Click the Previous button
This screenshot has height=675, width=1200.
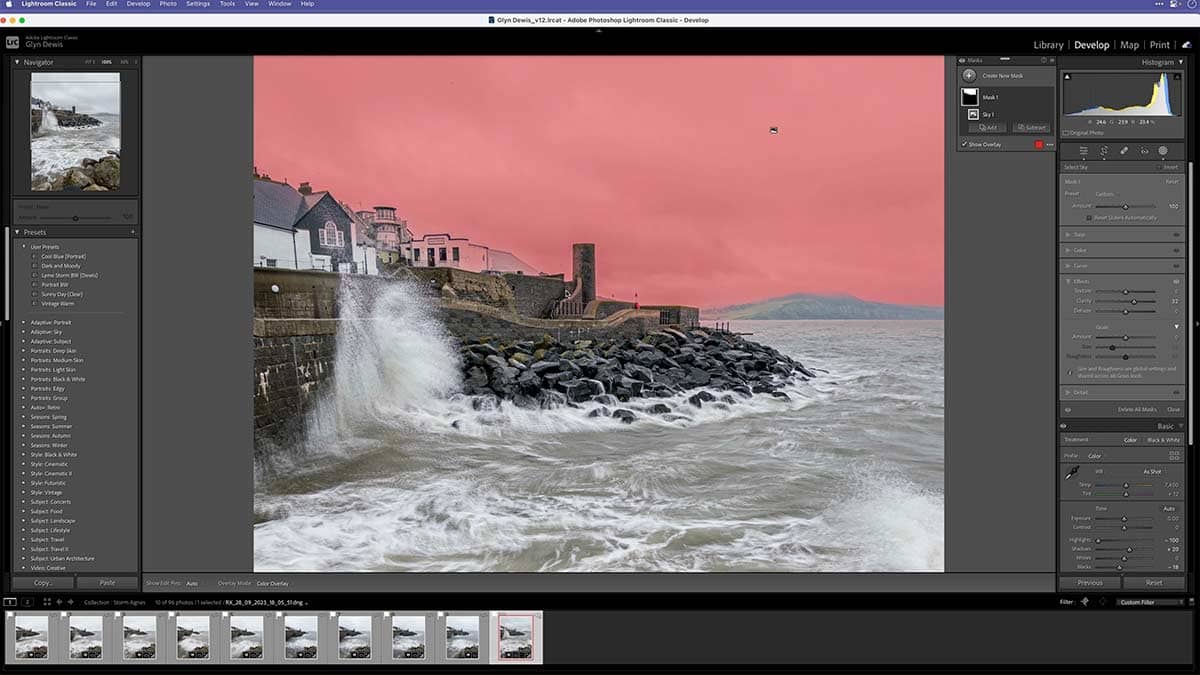[1090, 582]
